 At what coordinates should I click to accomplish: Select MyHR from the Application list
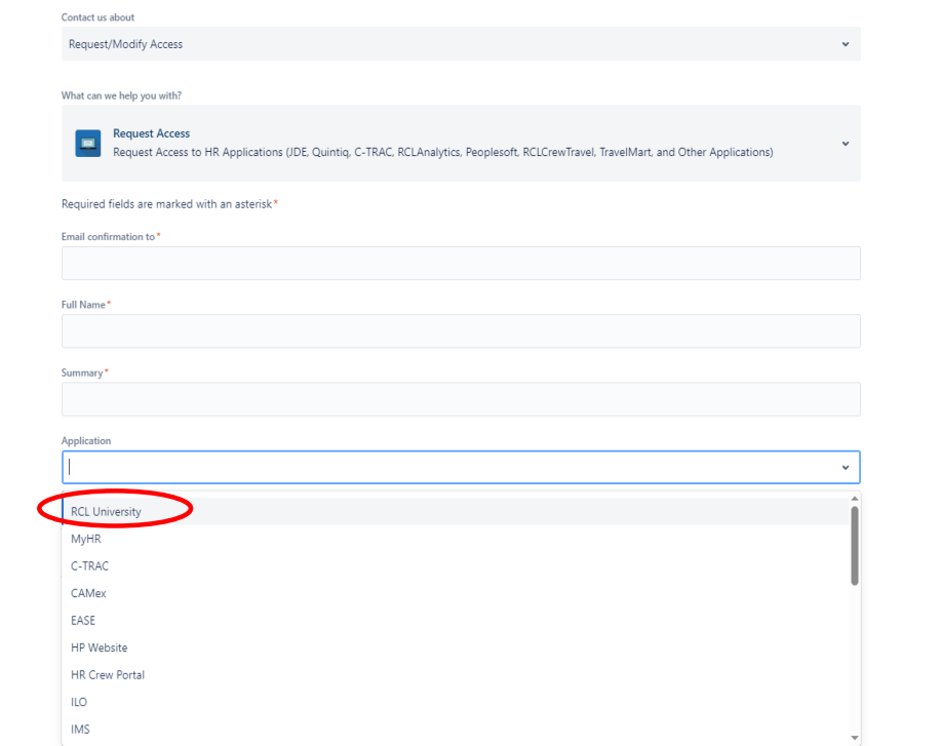click(x=83, y=538)
